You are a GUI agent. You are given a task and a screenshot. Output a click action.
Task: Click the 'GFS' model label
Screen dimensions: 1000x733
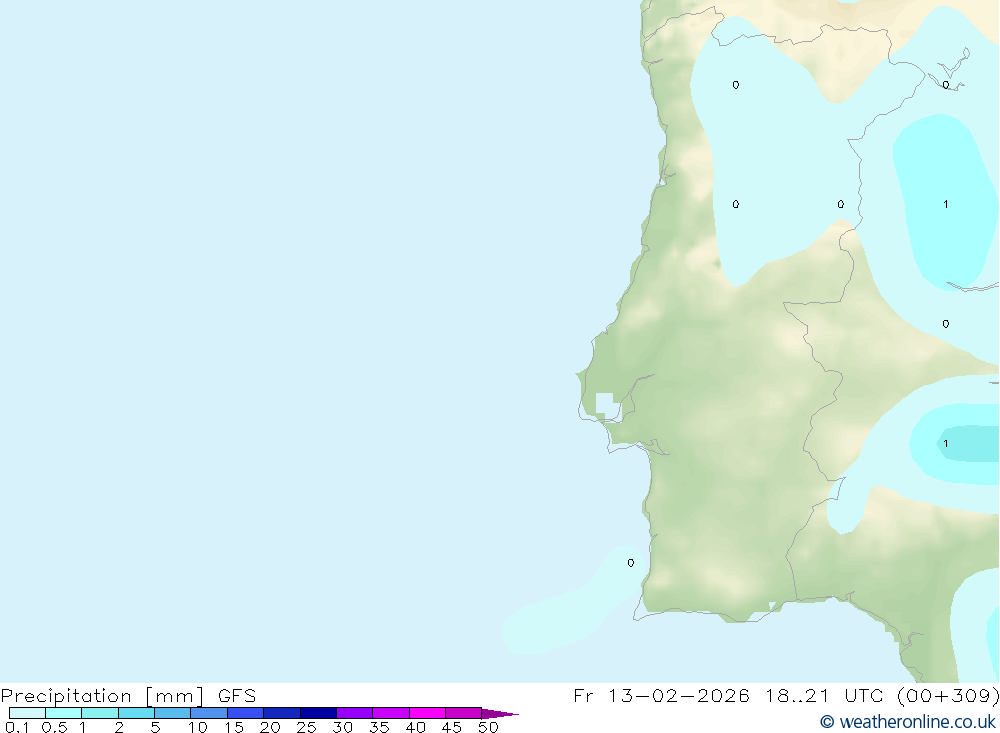click(x=237, y=695)
